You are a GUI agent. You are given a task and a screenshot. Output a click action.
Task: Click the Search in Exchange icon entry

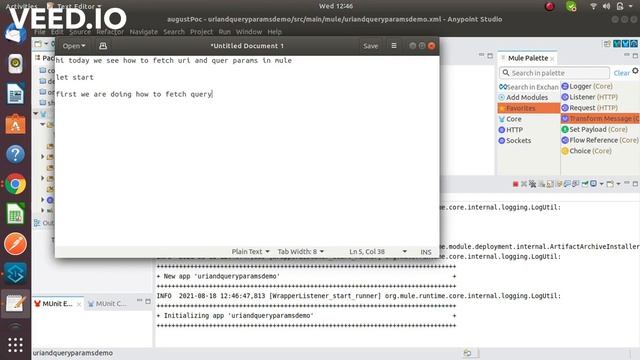pyautogui.click(x=529, y=87)
